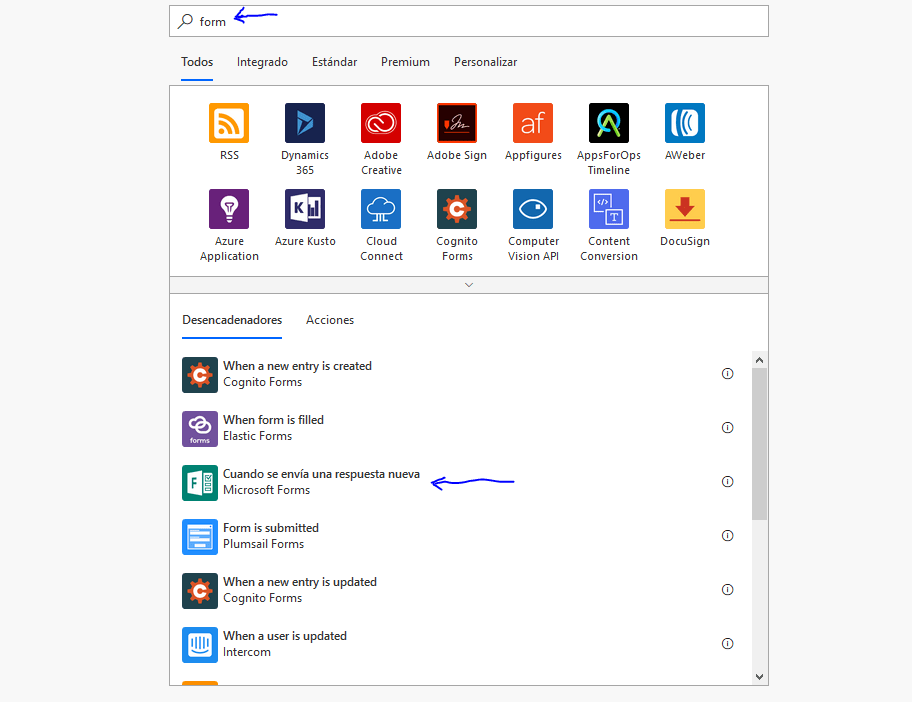Show info for Microsoft Forms trigger
Image resolution: width=912 pixels, height=702 pixels.
727,482
